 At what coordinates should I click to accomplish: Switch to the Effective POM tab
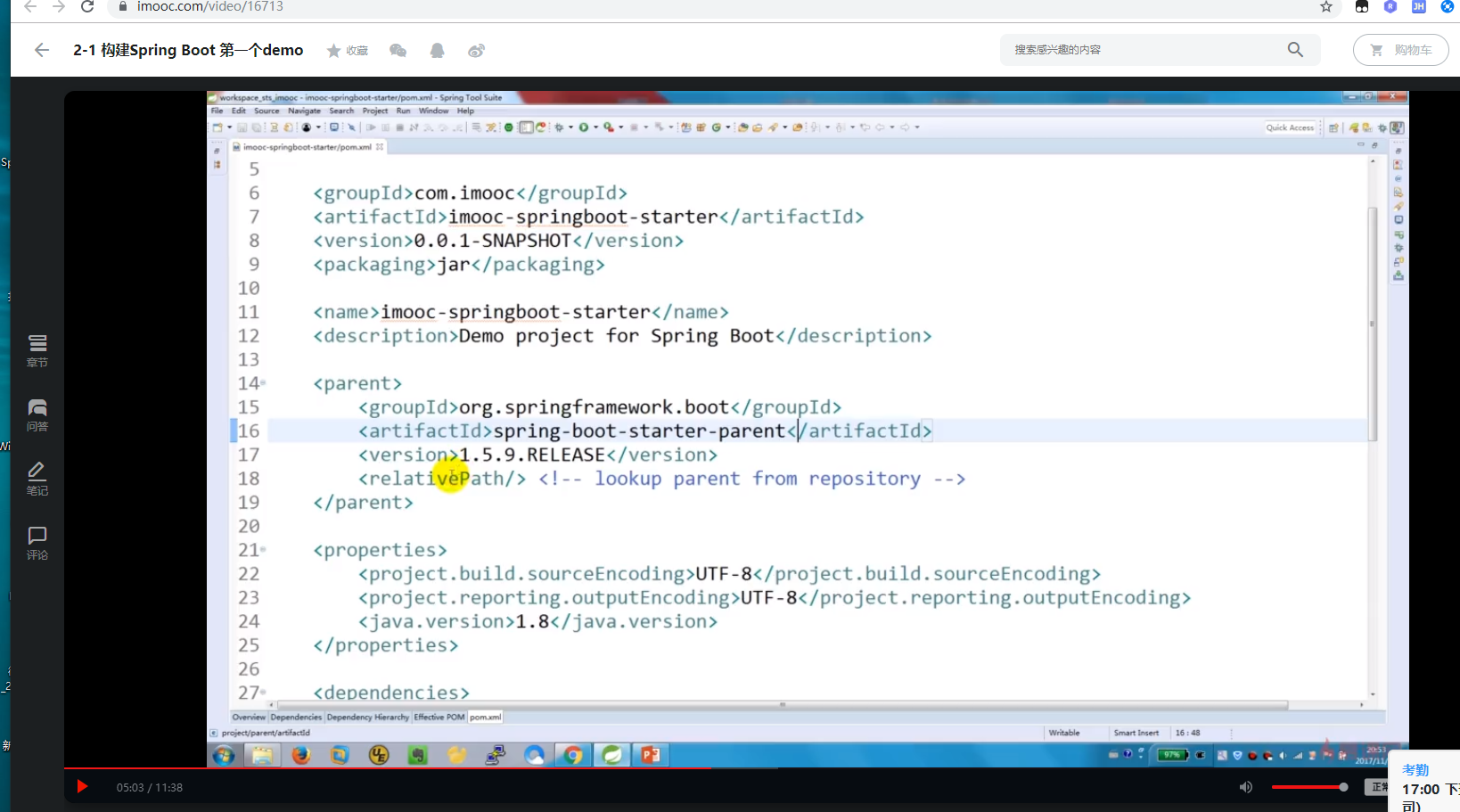[439, 717]
